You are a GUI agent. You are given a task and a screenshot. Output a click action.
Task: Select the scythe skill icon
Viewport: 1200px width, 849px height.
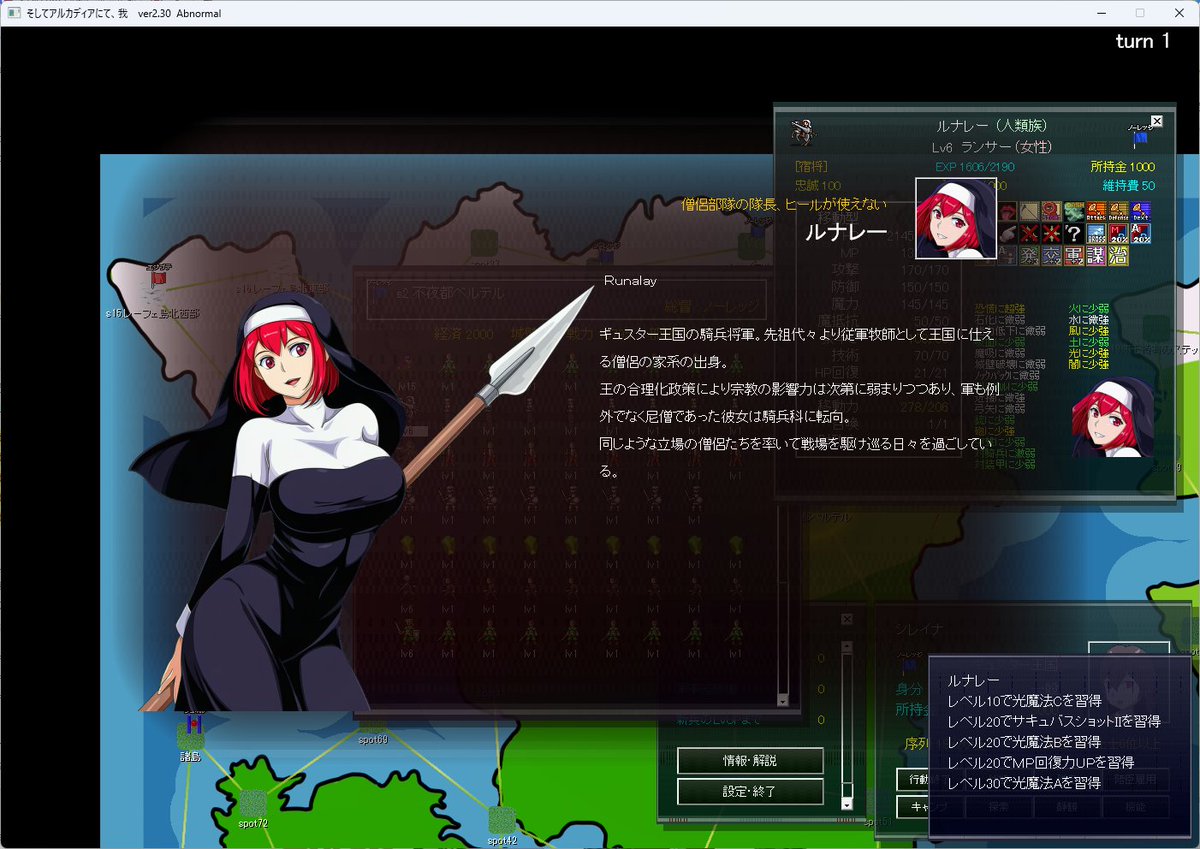pyautogui.click(x=1030, y=211)
